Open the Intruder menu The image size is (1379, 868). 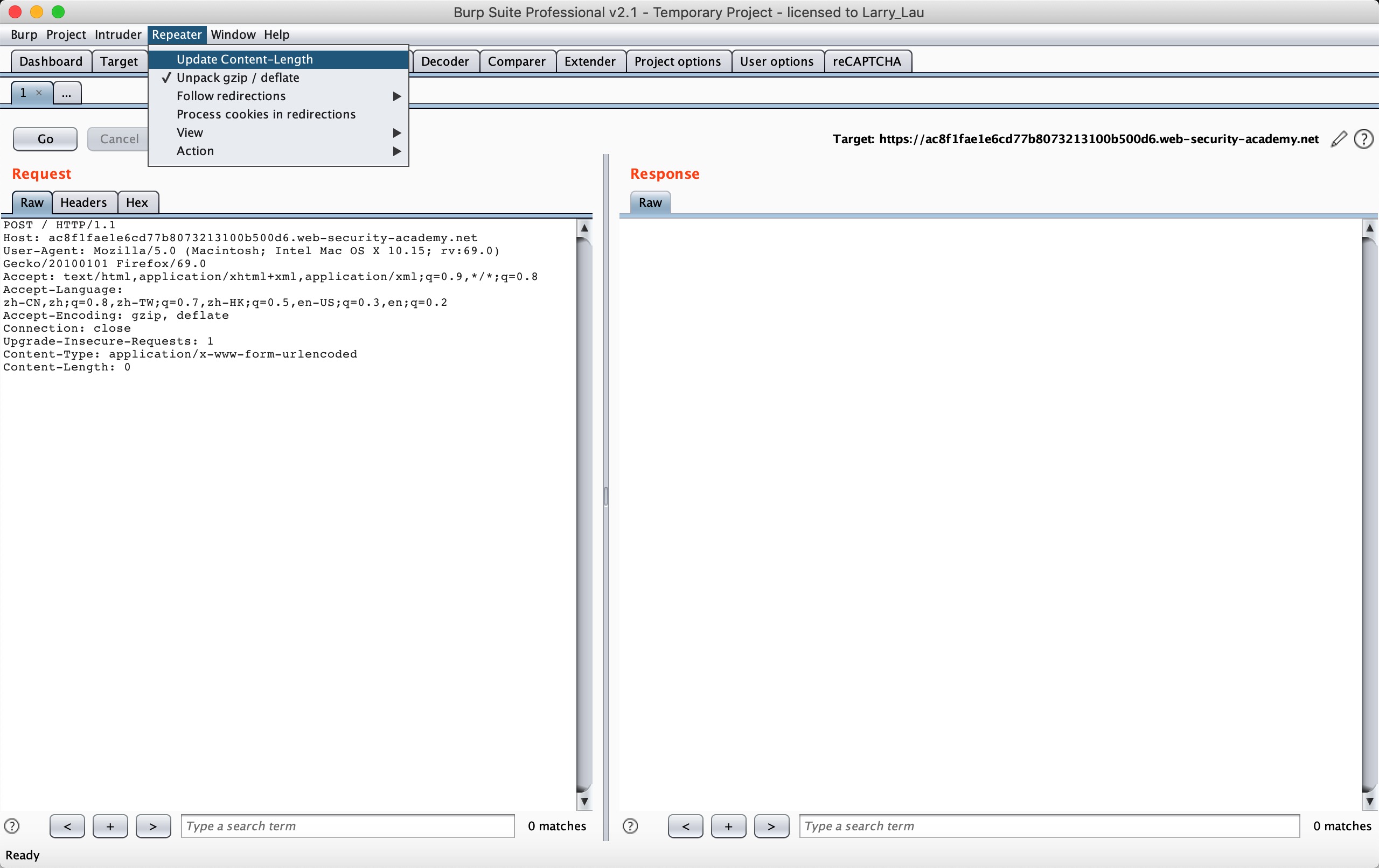118,34
